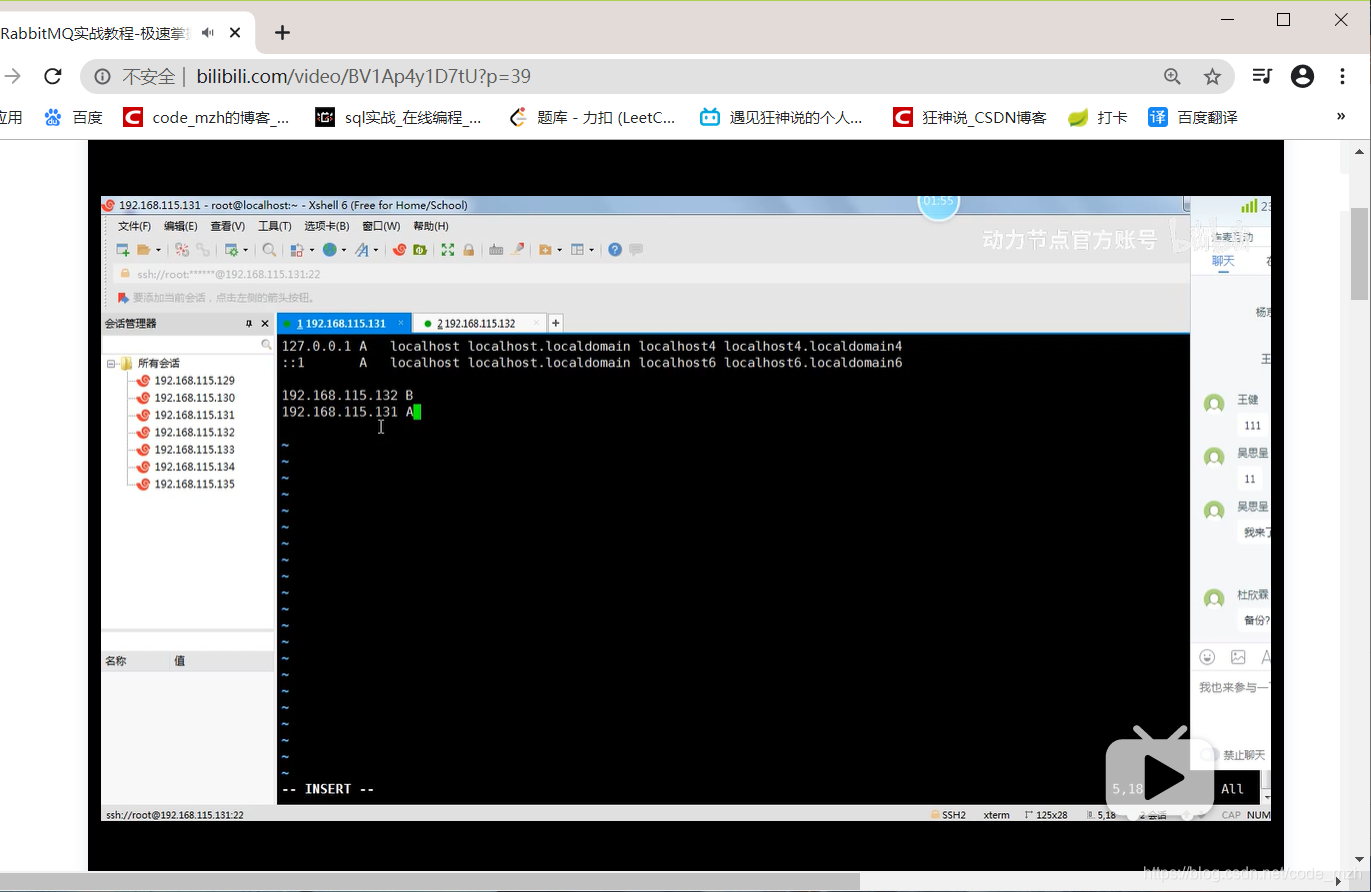The height and width of the screenshot is (892, 1371).
Task: Mute the tab via speaker icon
Action: (x=208, y=33)
